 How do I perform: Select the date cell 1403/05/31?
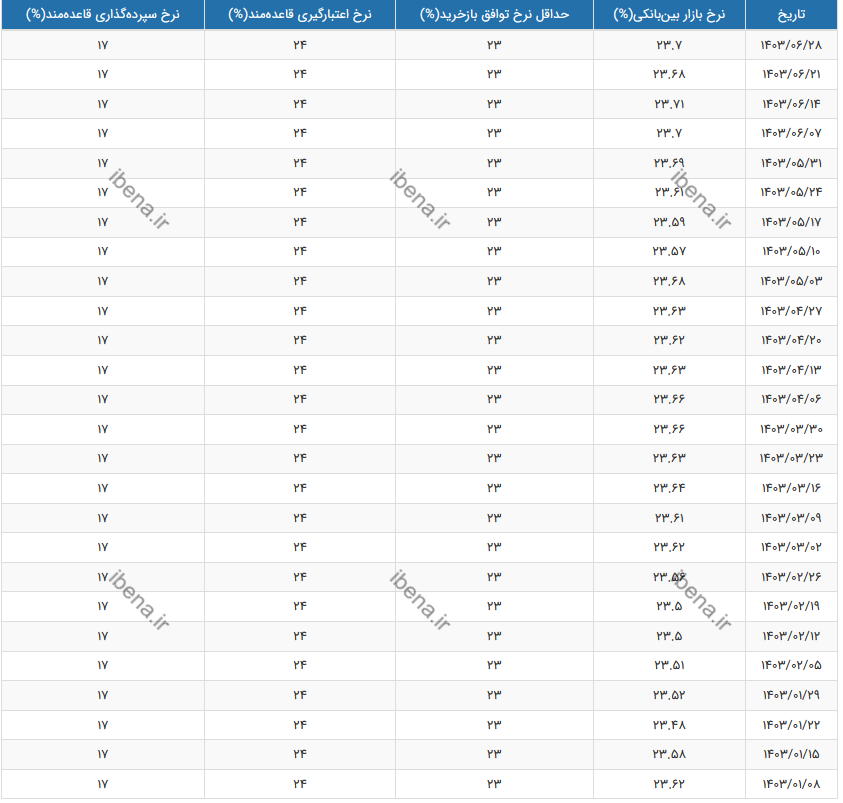tap(792, 164)
